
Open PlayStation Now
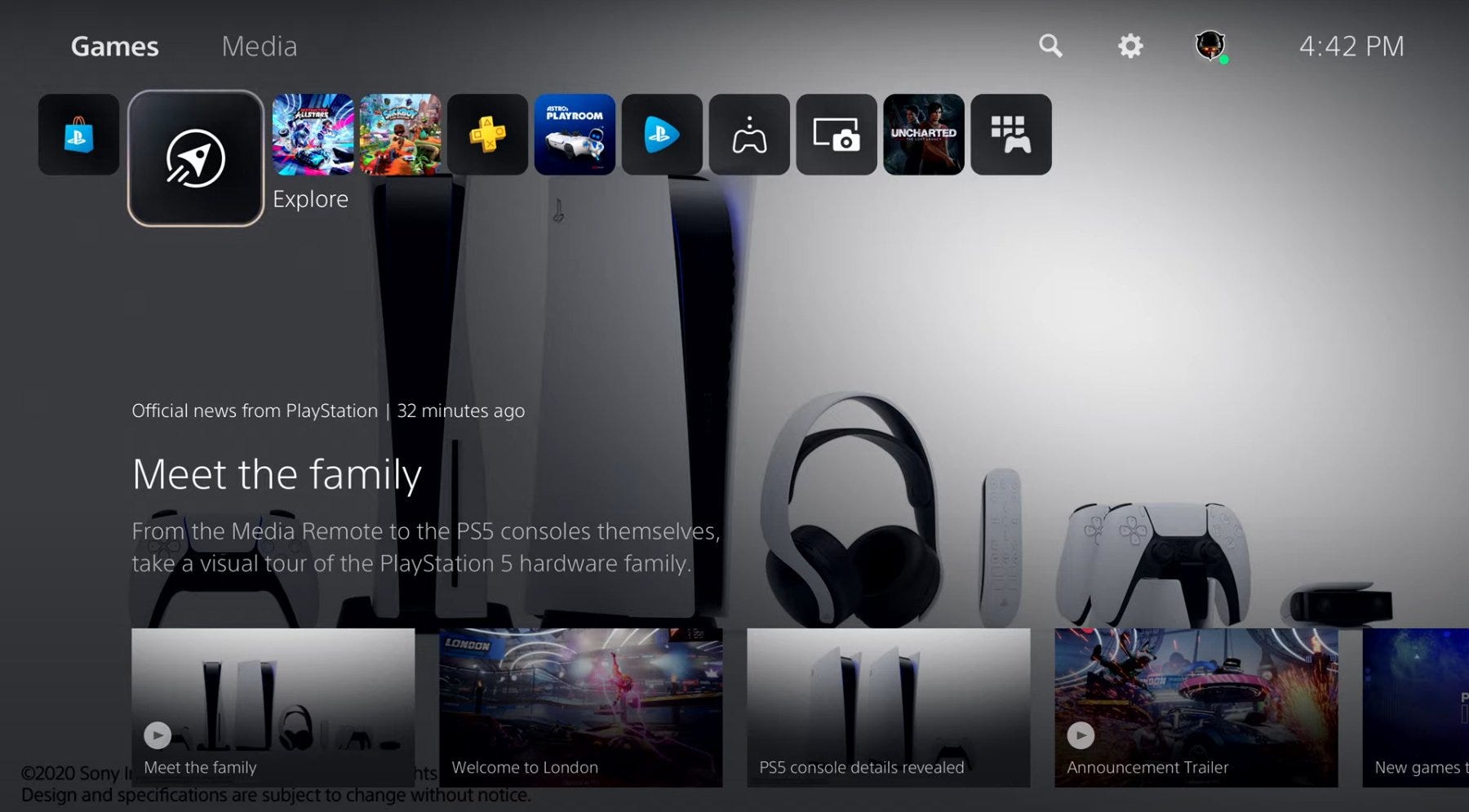[661, 135]
